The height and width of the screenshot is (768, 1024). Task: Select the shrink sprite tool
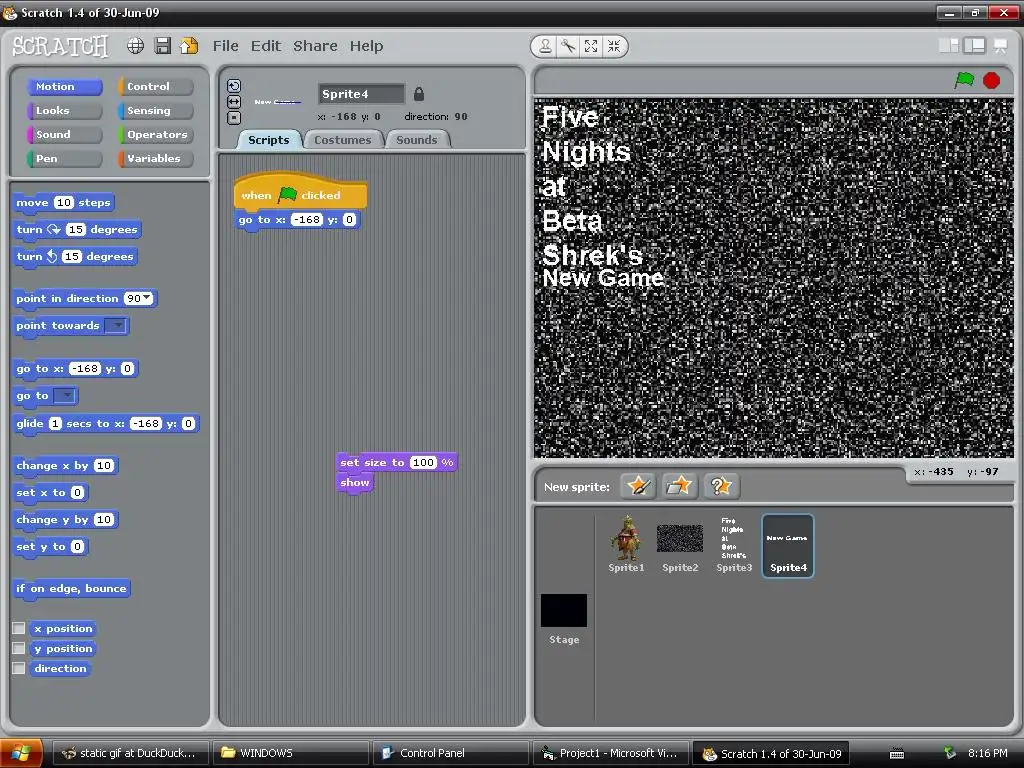614,46
